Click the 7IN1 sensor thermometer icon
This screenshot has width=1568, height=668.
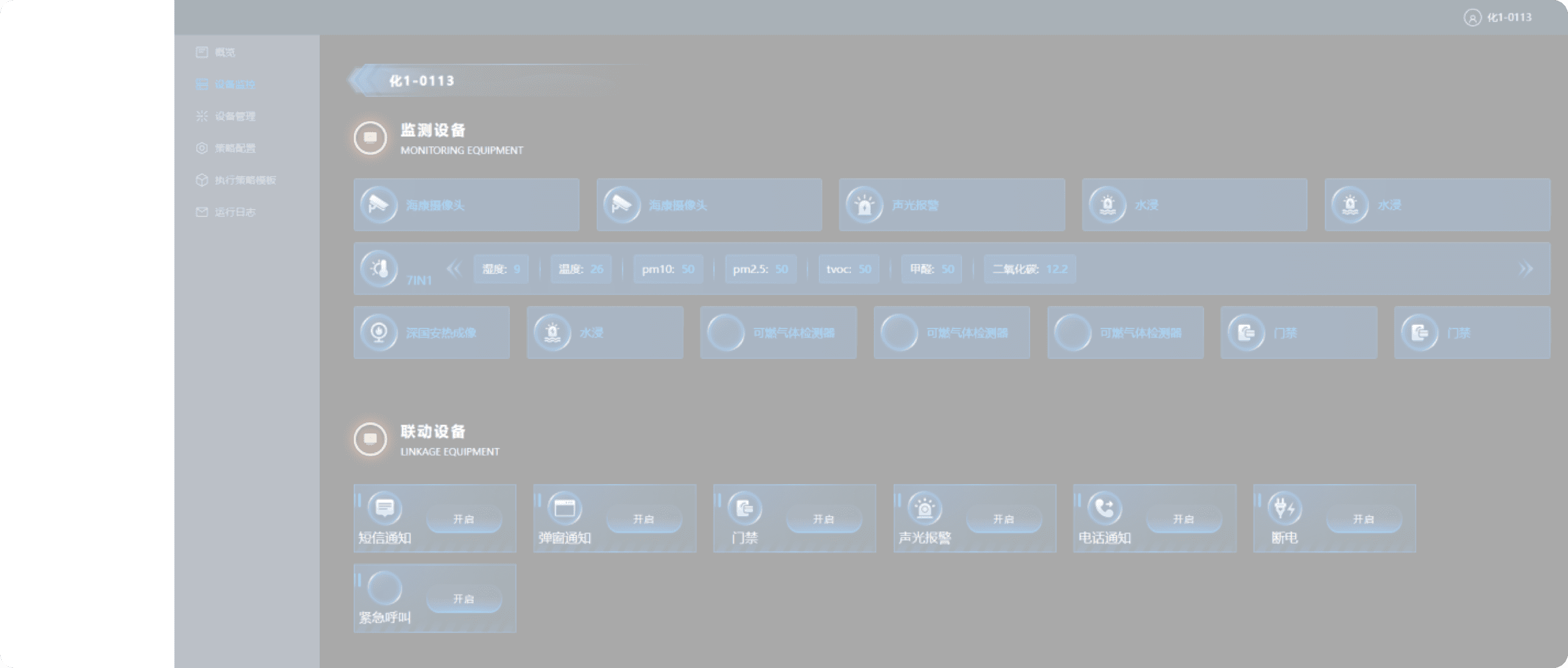[x=379, y=268]
